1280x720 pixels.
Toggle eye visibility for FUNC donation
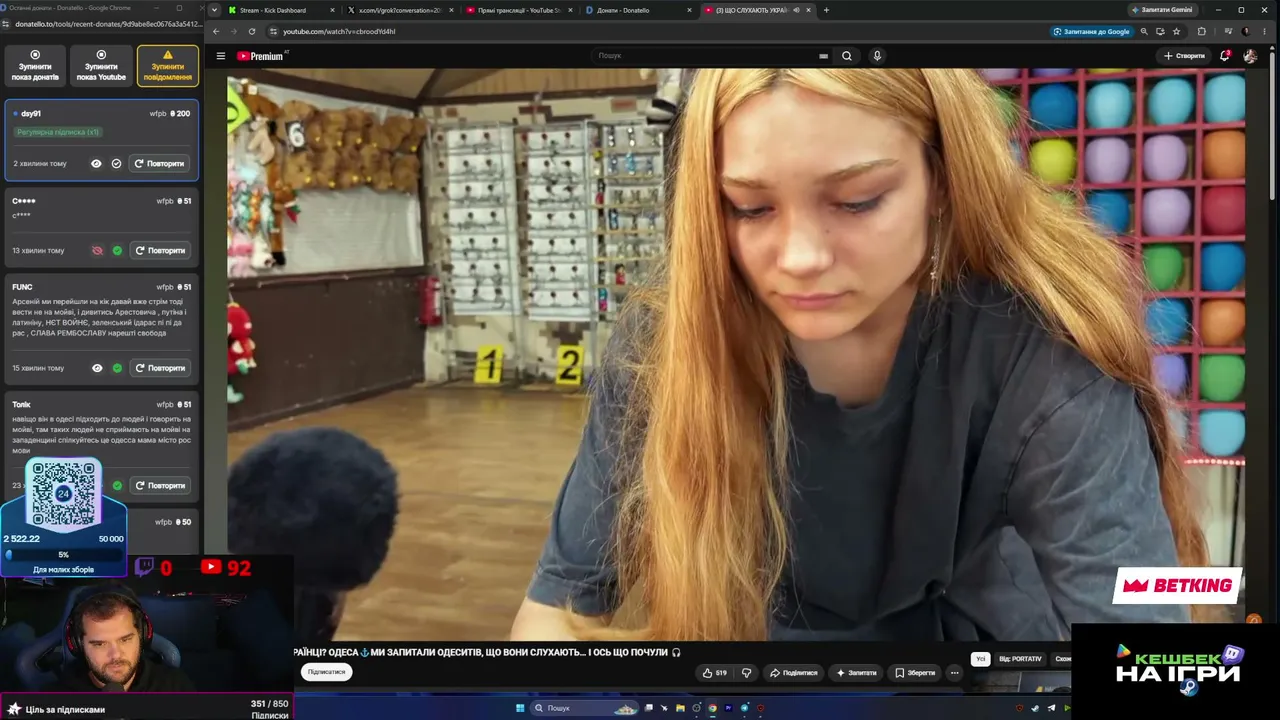[97, 368]
